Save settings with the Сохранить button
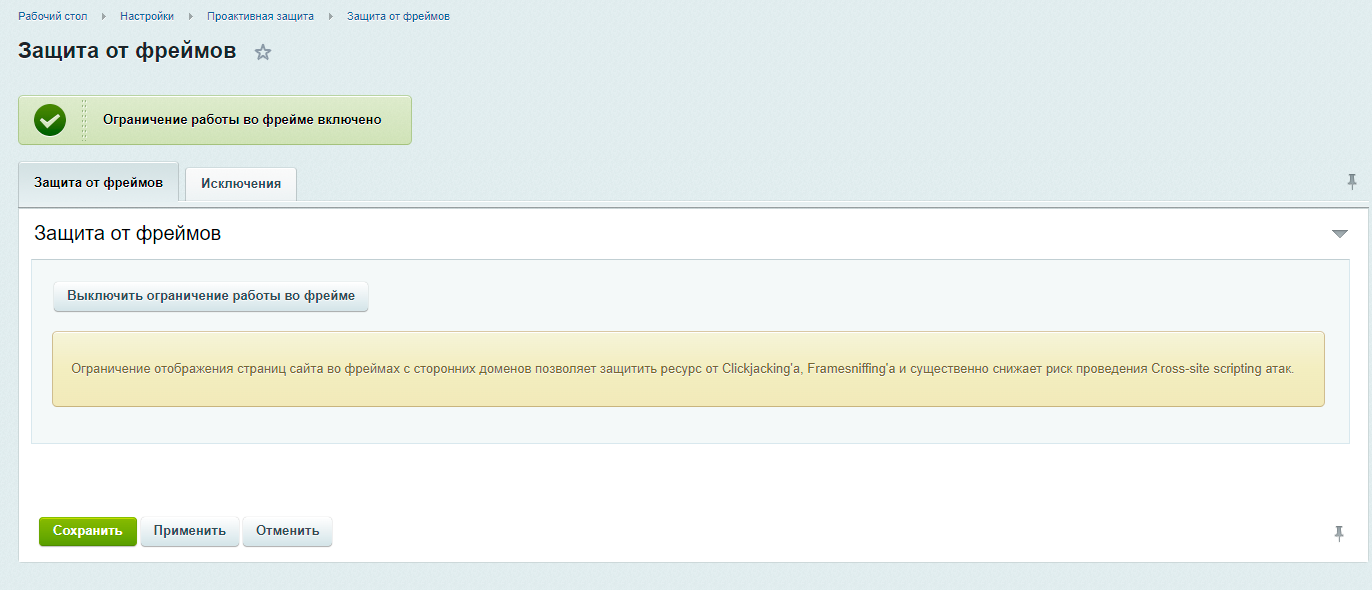Screen dimensions: 1372x590 coord(88,531)
